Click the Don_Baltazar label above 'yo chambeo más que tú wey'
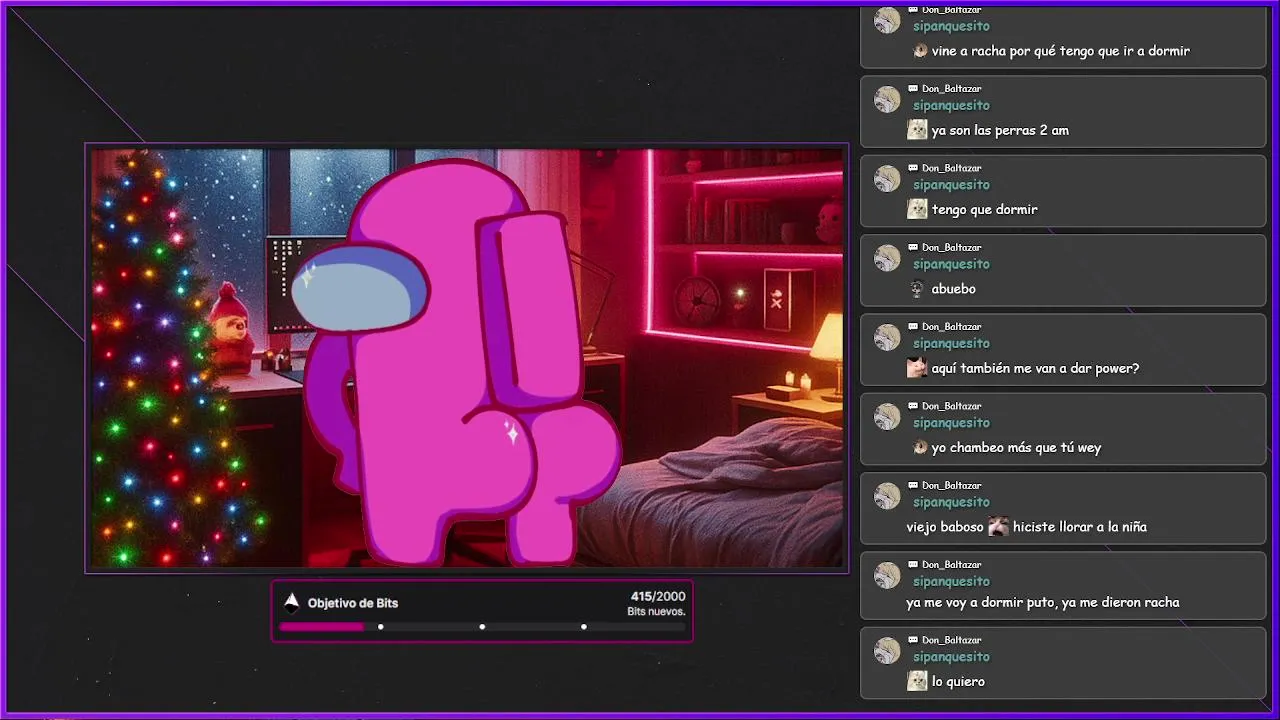The height and width of the screenshot is (720, 1280). [x=951, y=406]
